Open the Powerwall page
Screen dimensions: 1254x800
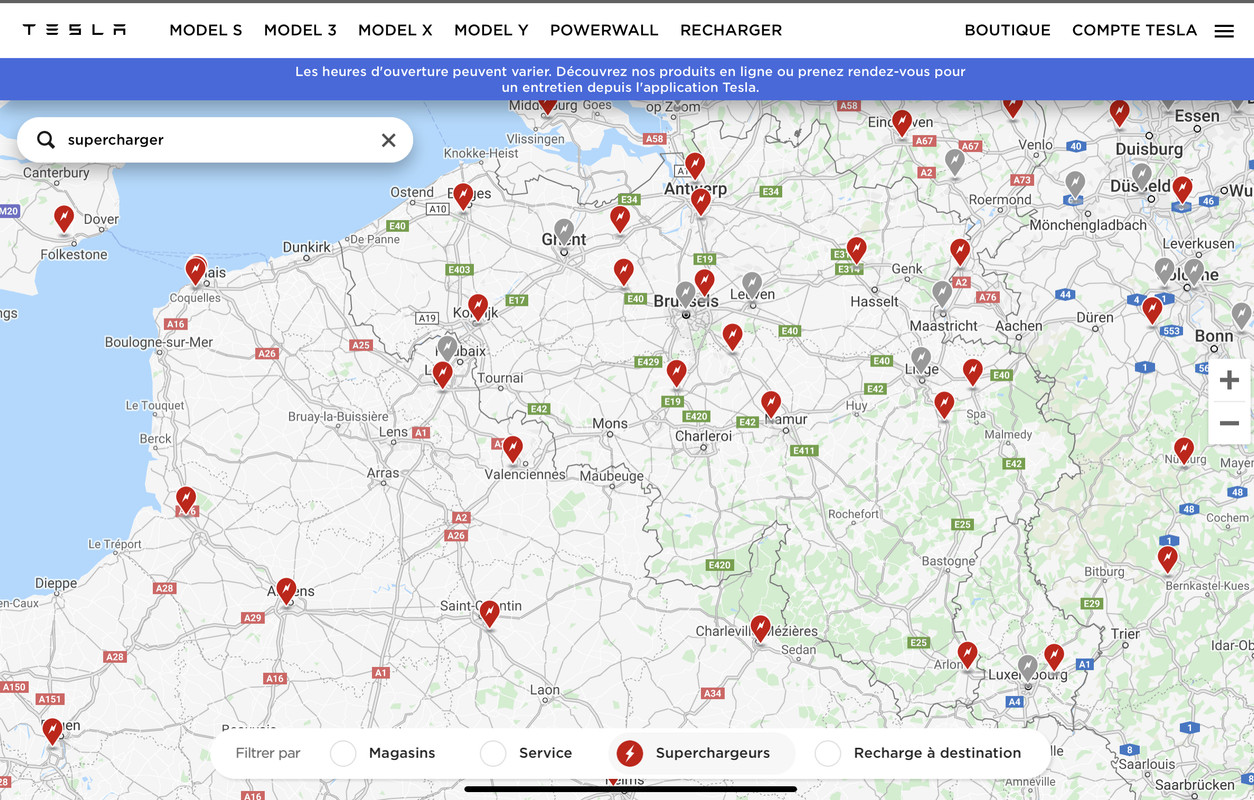(x=604, y=30)
